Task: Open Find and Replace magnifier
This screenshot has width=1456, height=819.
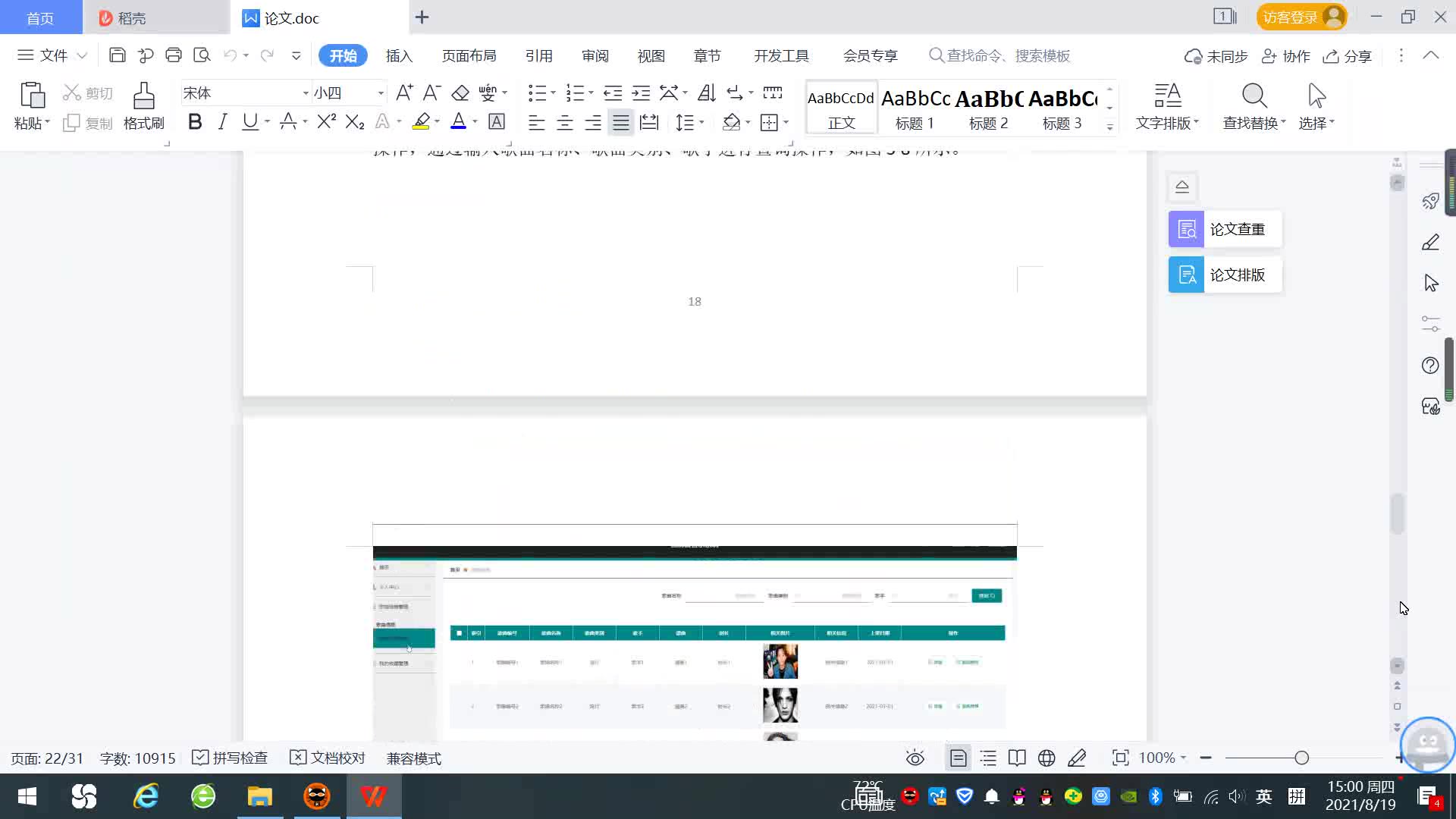Action: 1254,96
